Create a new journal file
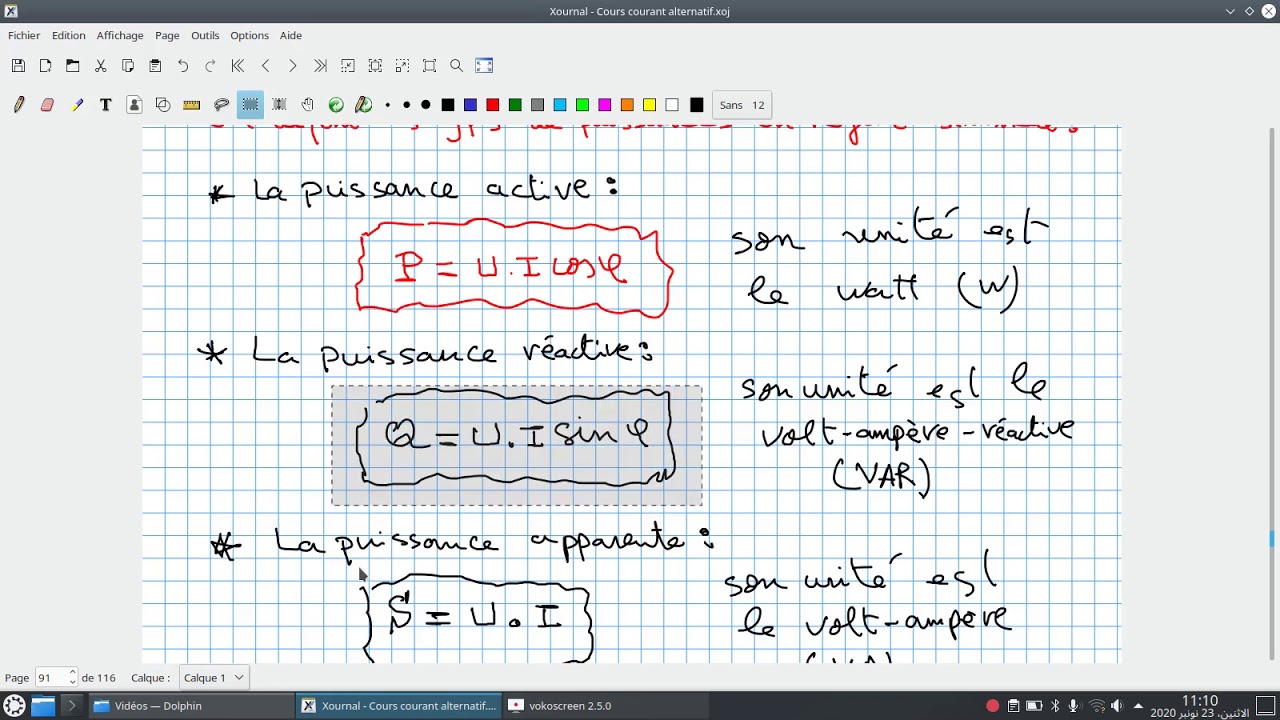1280x720 pixels. point(45,66)
